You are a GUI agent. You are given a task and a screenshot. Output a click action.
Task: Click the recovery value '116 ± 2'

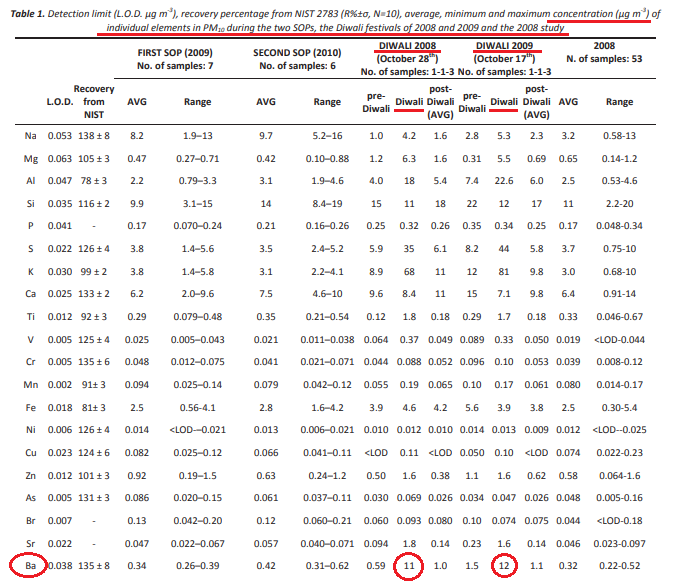[x=94, y=204]
